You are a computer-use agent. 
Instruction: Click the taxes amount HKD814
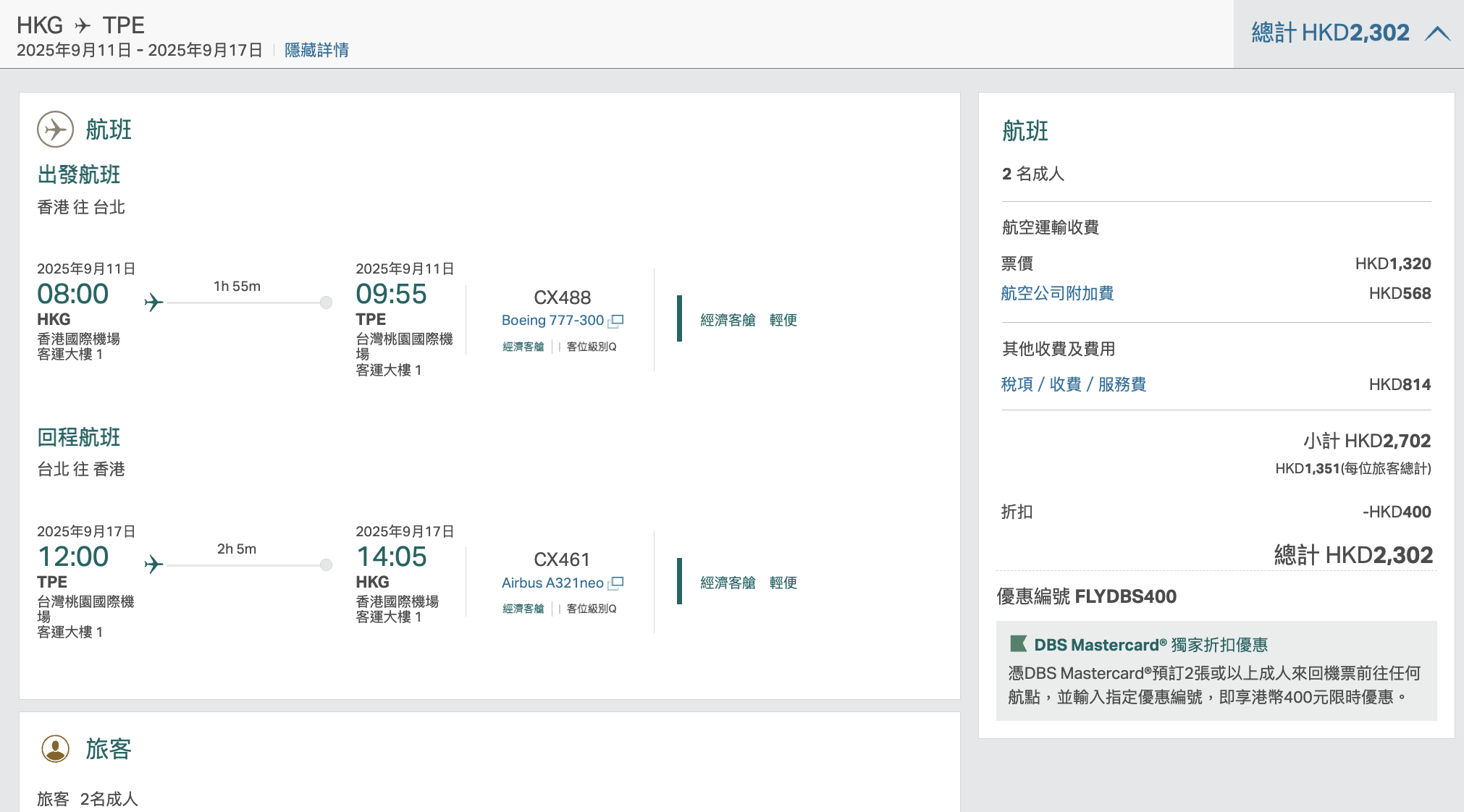pos(1400,384)
